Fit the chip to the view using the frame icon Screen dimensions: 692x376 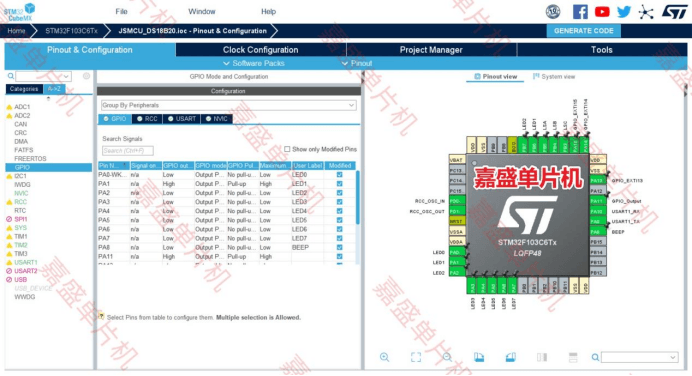click(416, 357)
